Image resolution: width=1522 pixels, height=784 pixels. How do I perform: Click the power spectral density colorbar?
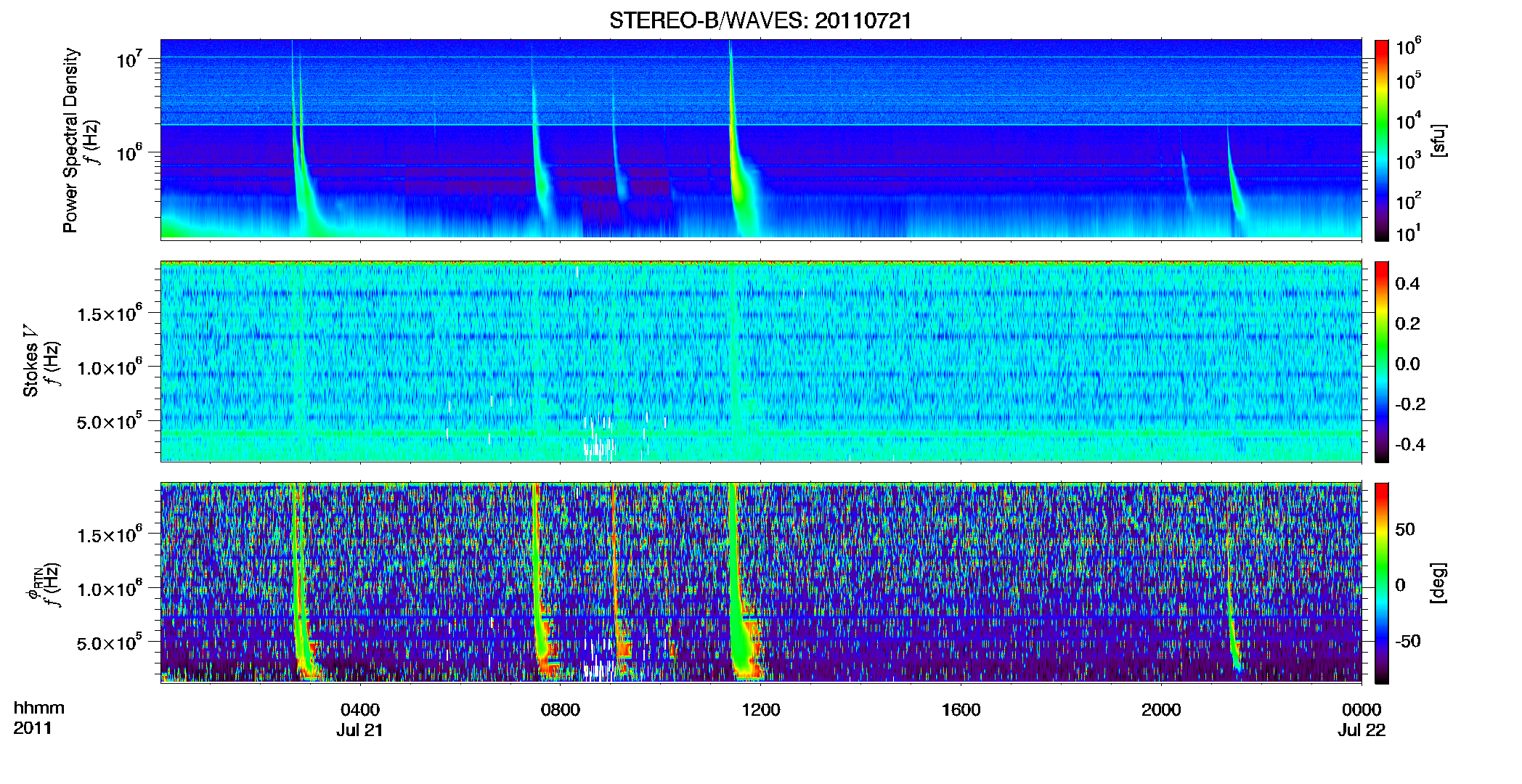pos(1382,140)
